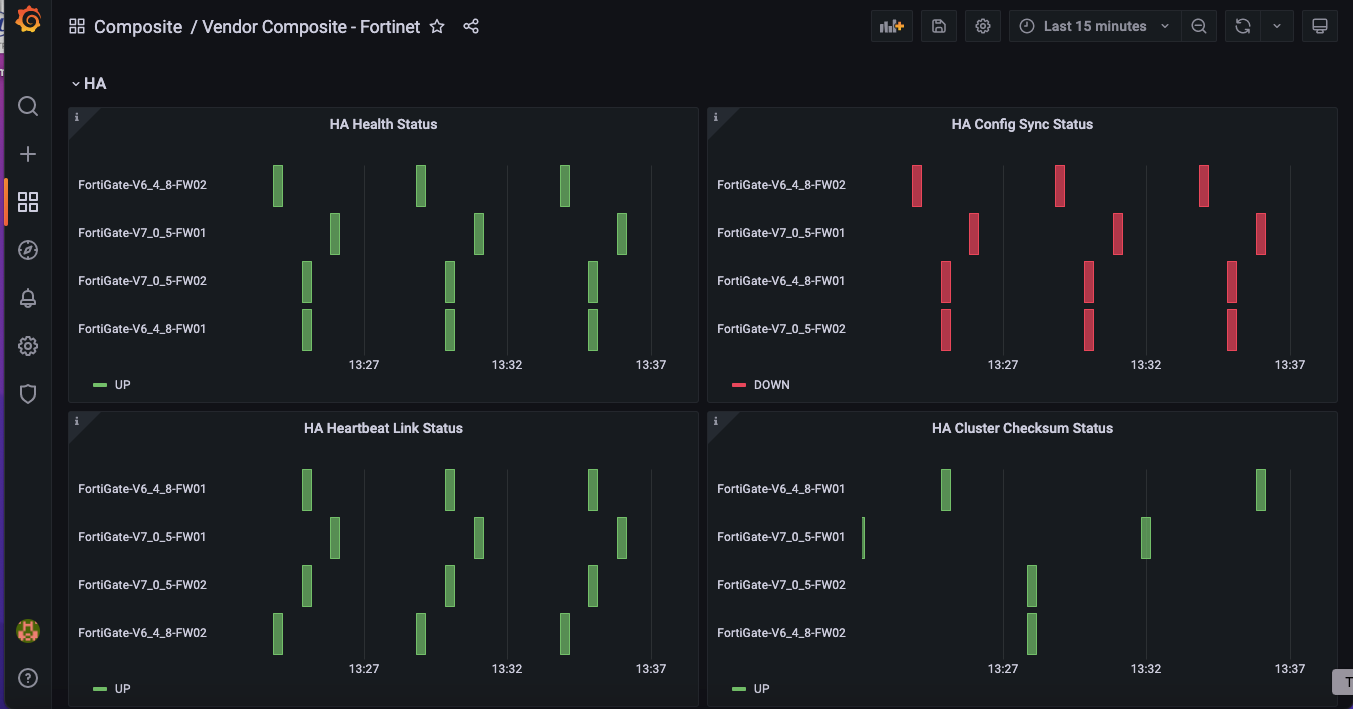Cycle view mode with monitor icon

[x=1320, y=27]
